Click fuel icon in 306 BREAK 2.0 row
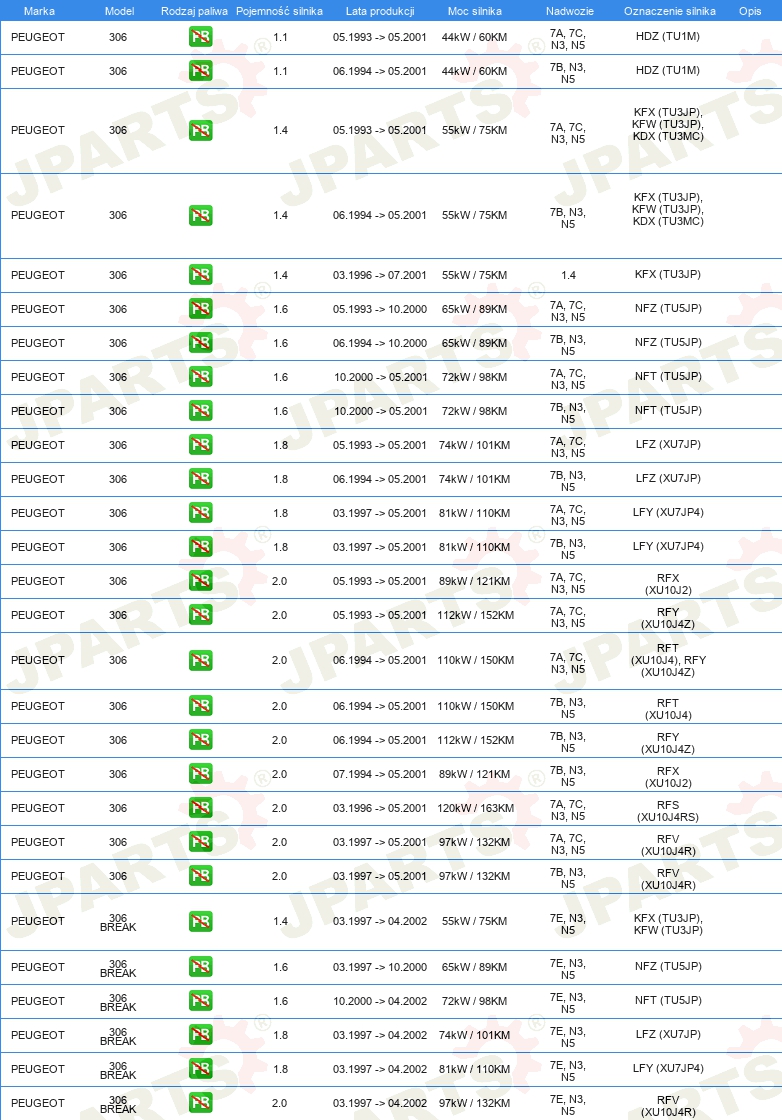This screenshot has width=782, height=1120. click(x=201, y=1103)
